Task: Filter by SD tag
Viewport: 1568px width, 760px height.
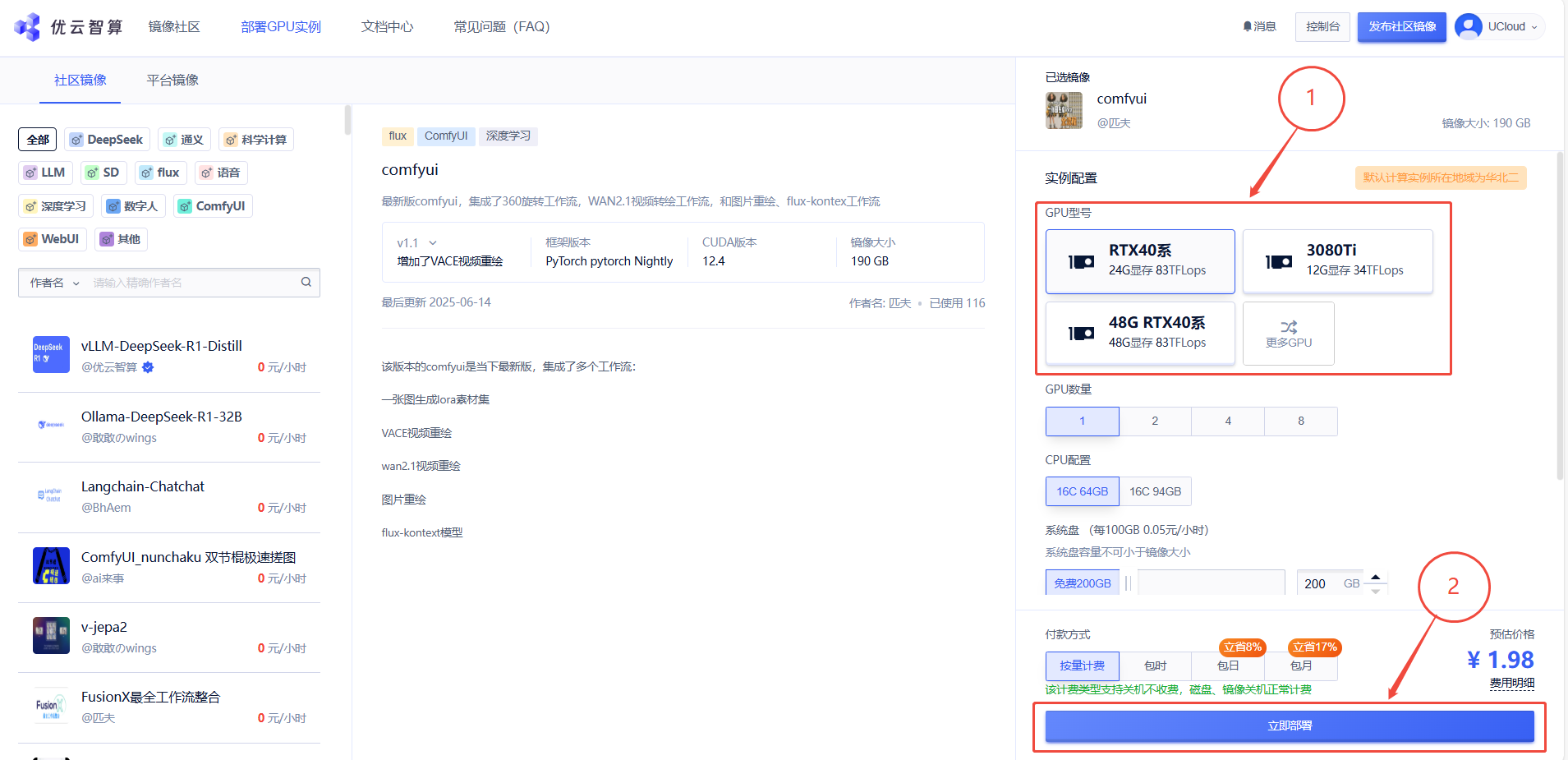Action: [103, 173]
